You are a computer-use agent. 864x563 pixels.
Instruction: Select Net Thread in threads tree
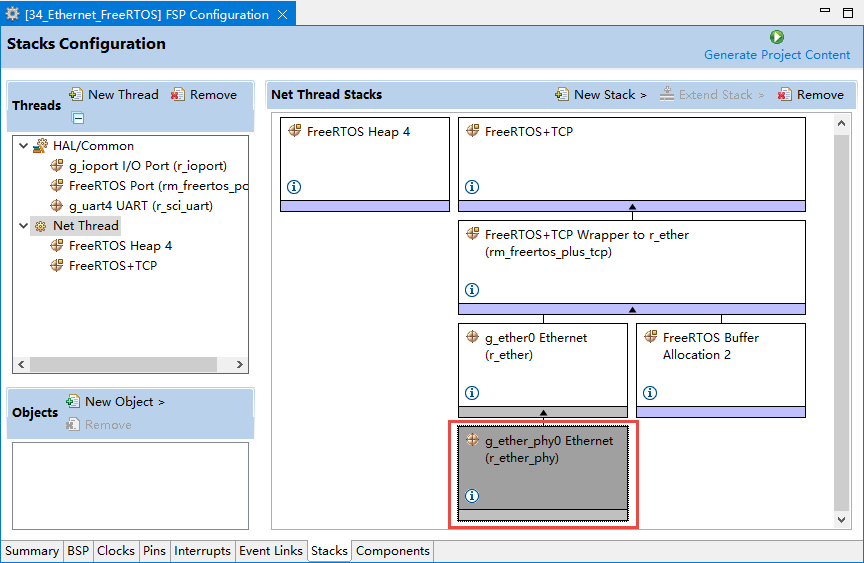86,226
